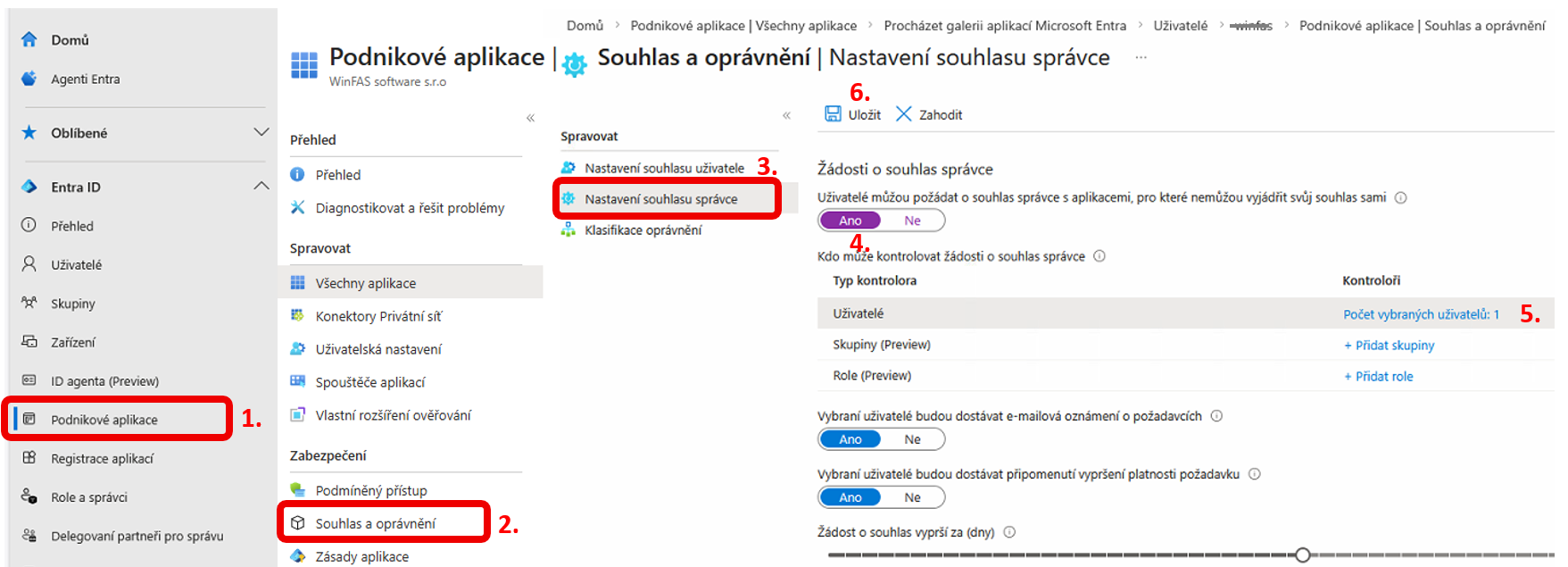Click the Klasifikace oprávnění icon

click(568, 230)
